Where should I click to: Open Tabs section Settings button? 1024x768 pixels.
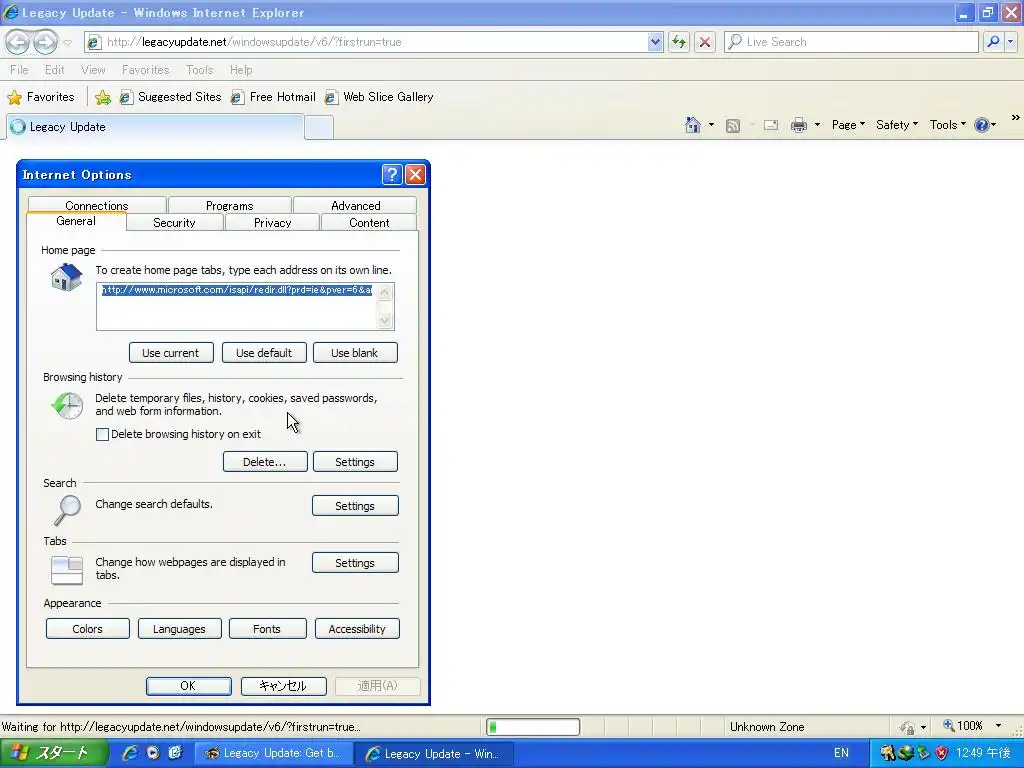pyautogui.click(x=355, y=563)
